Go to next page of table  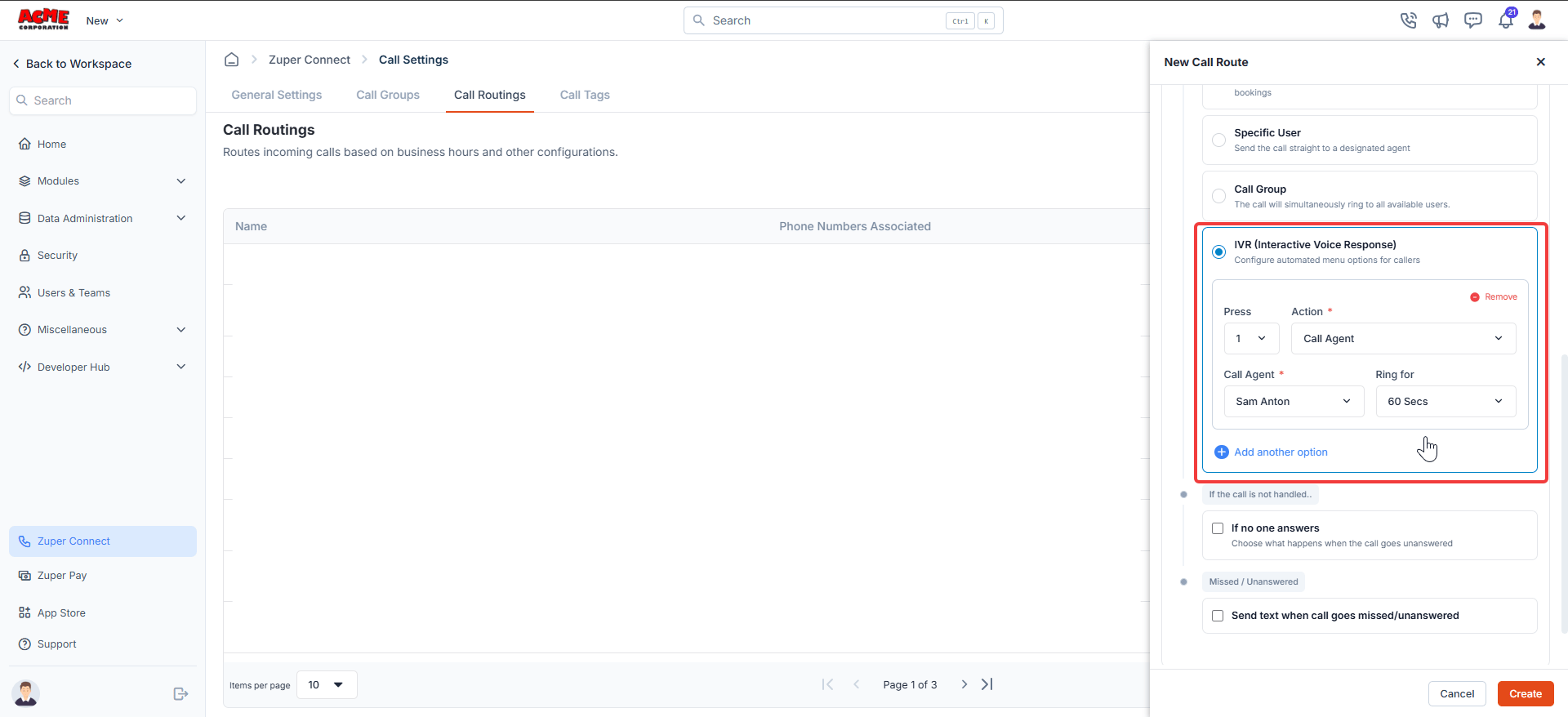pos(964,684)
